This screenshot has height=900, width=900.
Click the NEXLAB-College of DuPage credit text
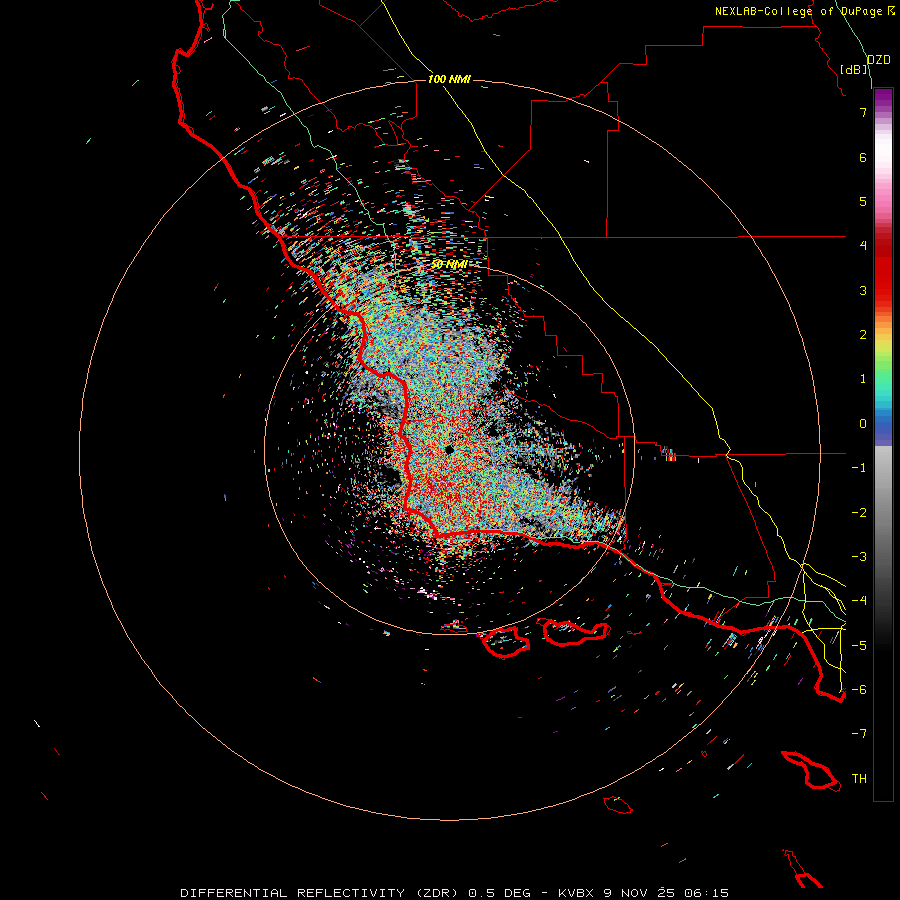click(798, 11)
